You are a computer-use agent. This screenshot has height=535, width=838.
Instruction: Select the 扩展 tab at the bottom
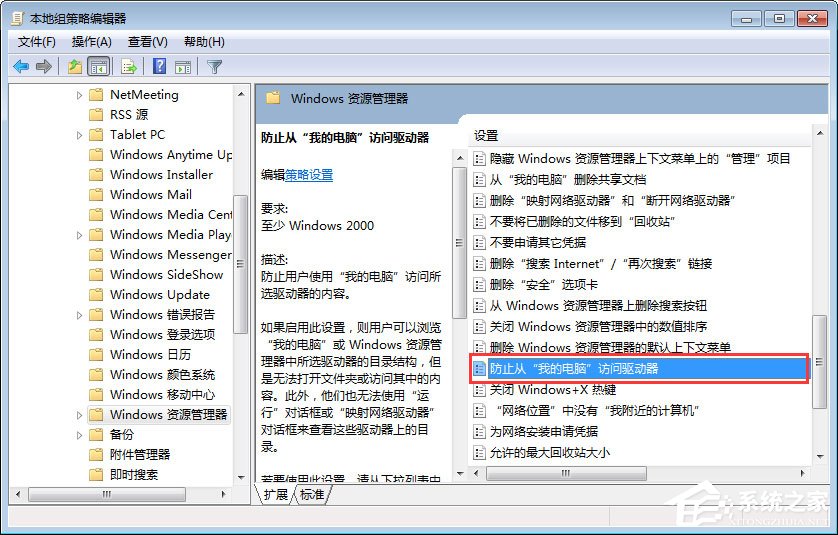[277, 494]
